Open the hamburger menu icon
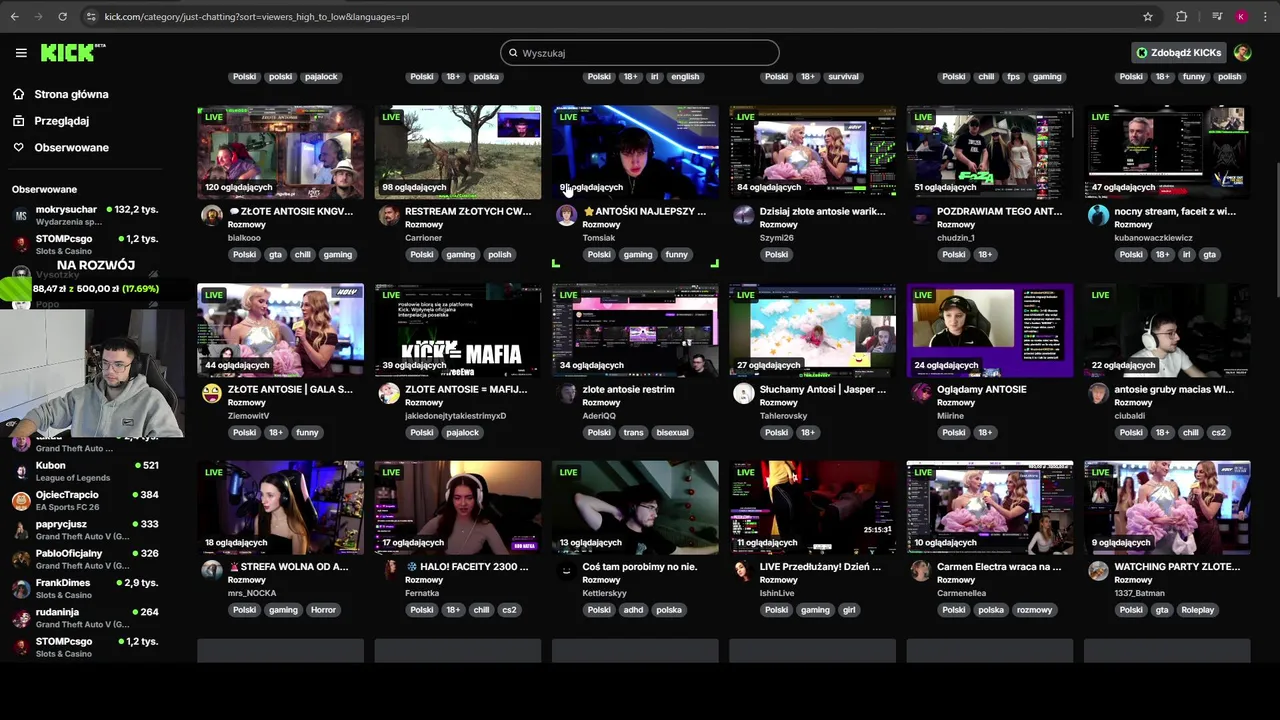This screenshot has height=720, width=1280. tap(21, 53)
